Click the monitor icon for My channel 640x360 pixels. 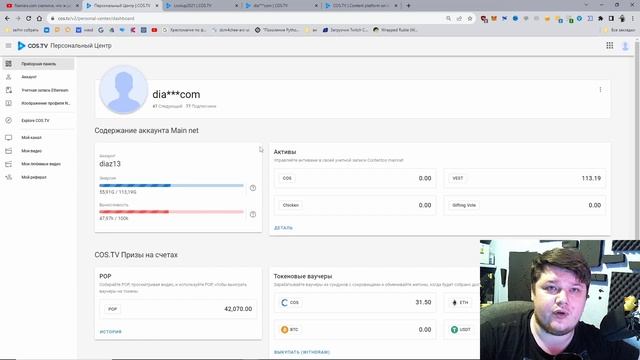point(9,138)
